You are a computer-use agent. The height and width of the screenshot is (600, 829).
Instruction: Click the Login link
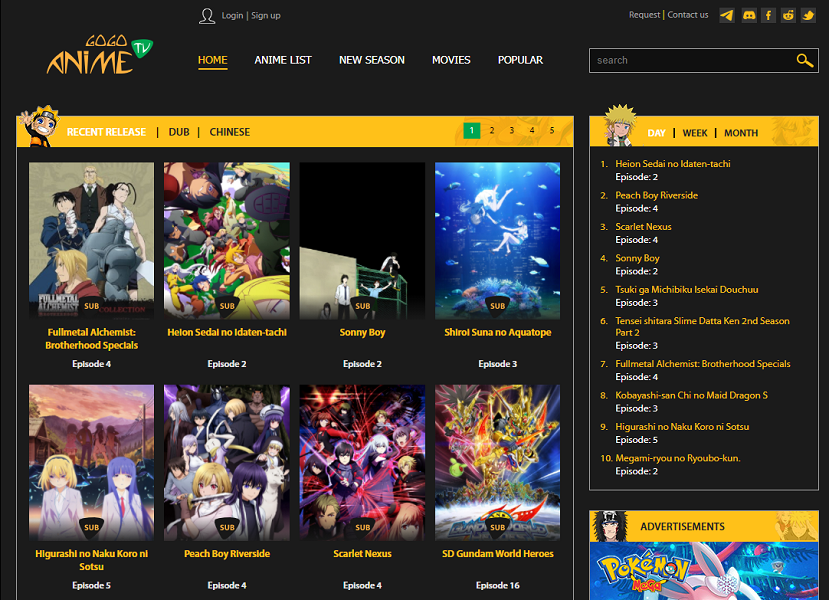tap(232, 15)
